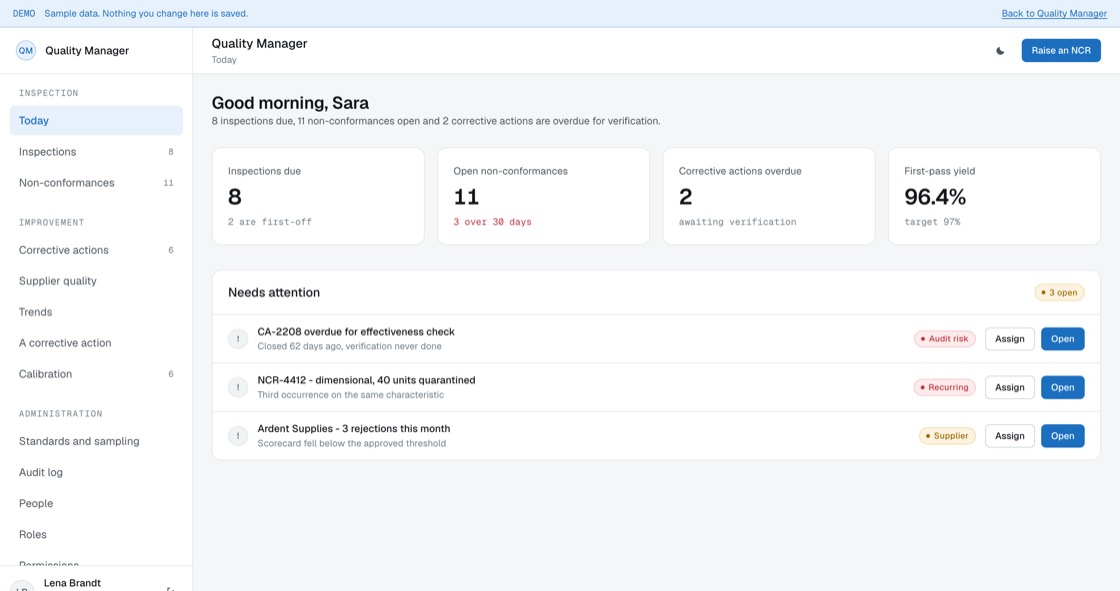1120x591 pixels.
Task: Click the awaiting verification text
Action: click(x=737, y=222)
